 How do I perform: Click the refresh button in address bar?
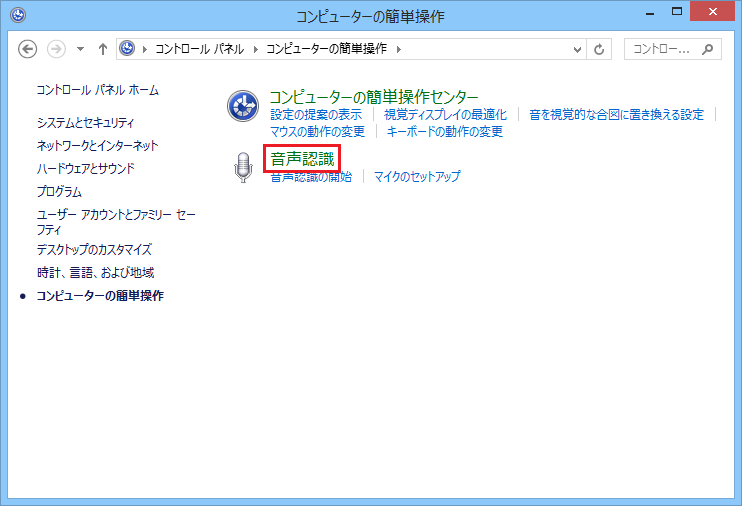coord(600,49)
